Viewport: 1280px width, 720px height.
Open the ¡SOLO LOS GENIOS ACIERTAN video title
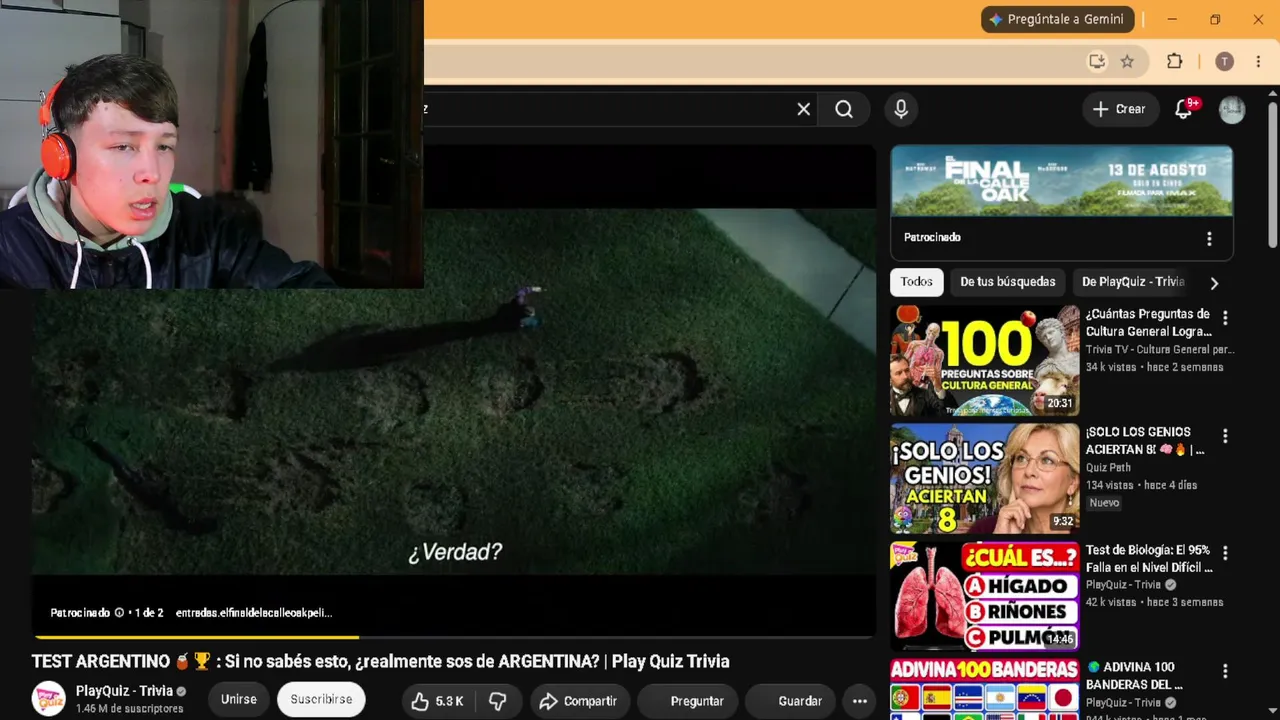pyautogui.click(x=1145, y=441)
